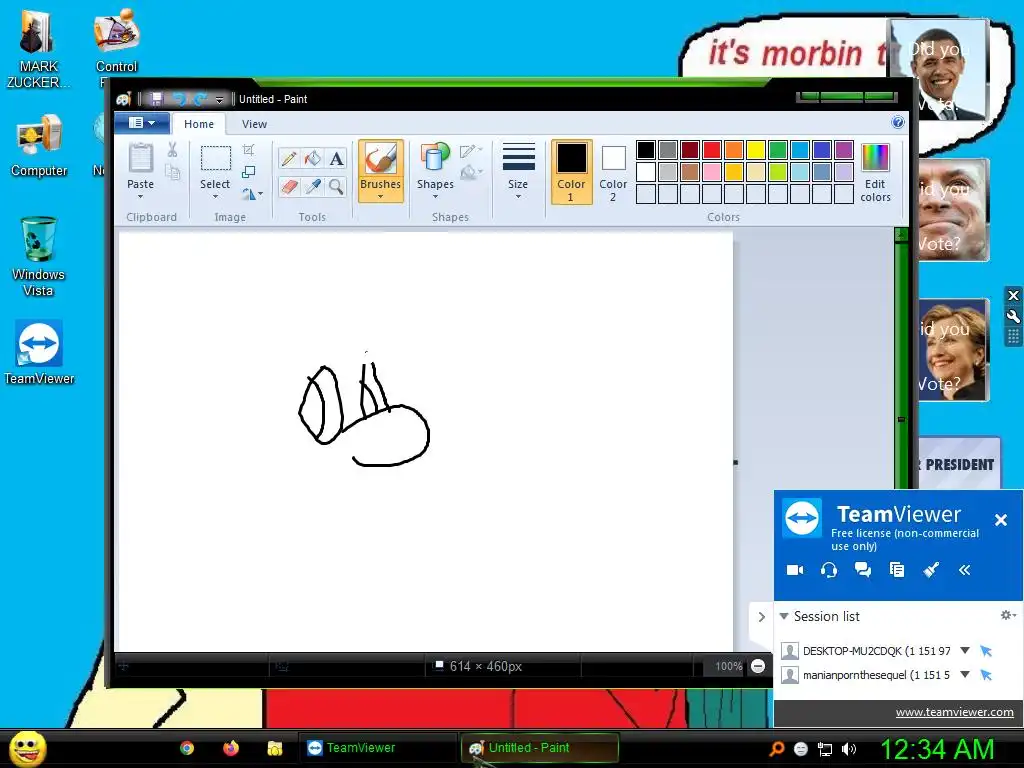Click the Obama Did you Vote thumbnail
The height and width of the screenshot is (768, 1024).
[x=940, y=71]
